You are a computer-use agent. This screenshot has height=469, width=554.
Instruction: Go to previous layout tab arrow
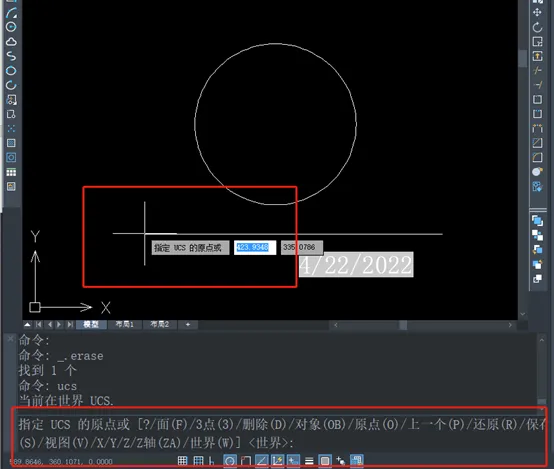coord(50,324)
